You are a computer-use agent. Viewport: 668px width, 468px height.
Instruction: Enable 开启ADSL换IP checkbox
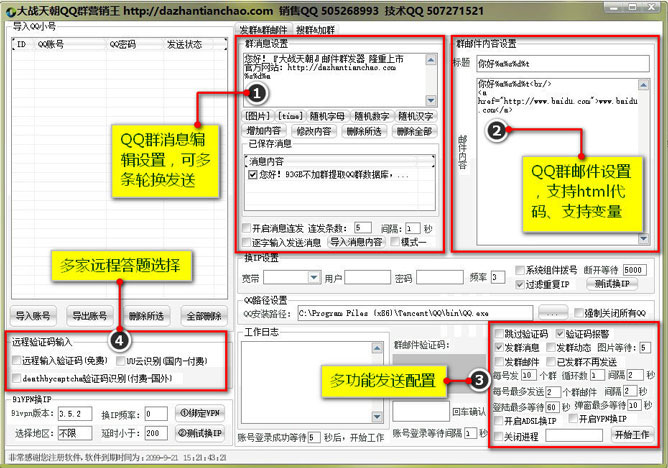[x=498, y=421]
